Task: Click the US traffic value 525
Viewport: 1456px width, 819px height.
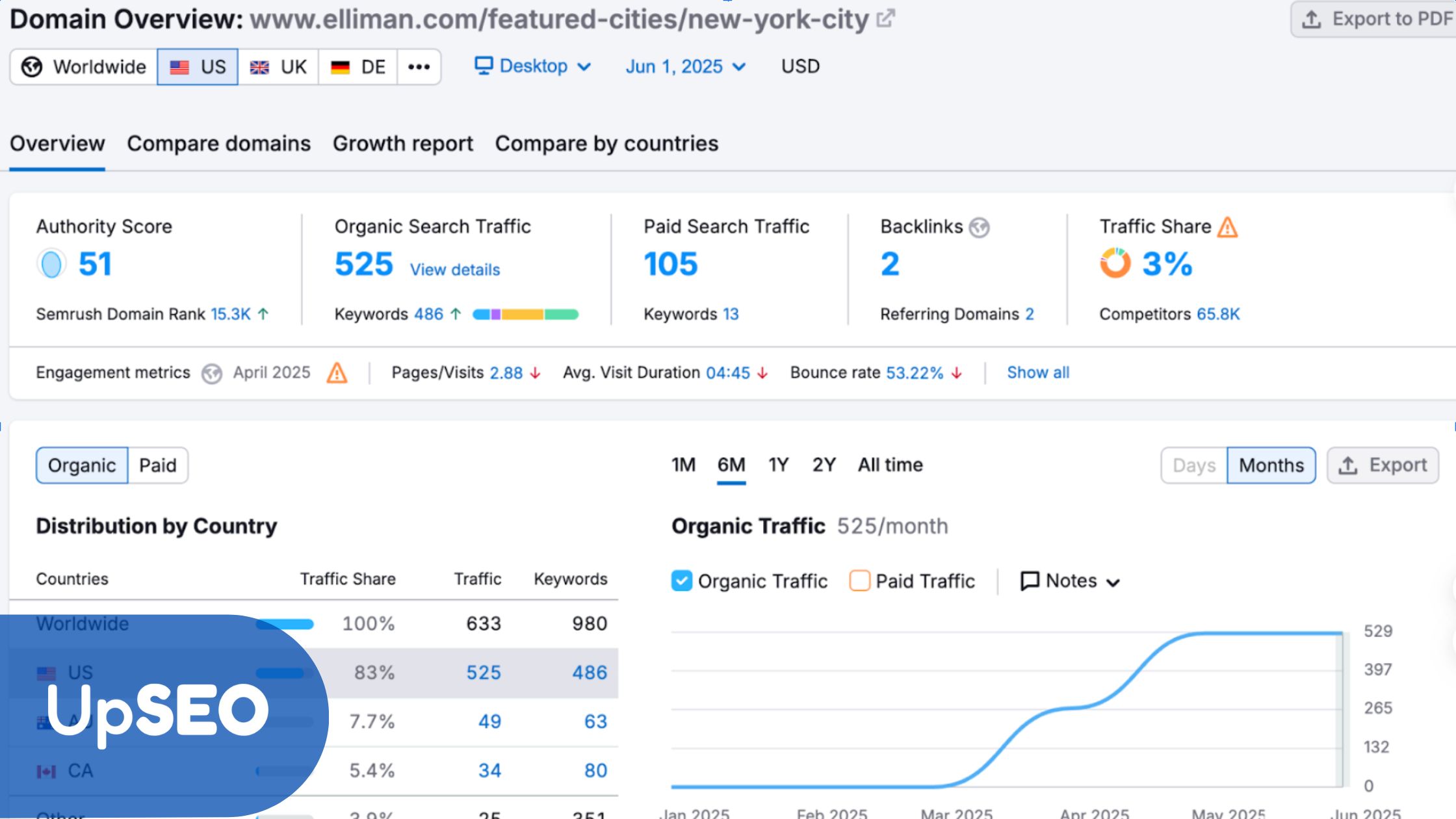Action: 484,673
